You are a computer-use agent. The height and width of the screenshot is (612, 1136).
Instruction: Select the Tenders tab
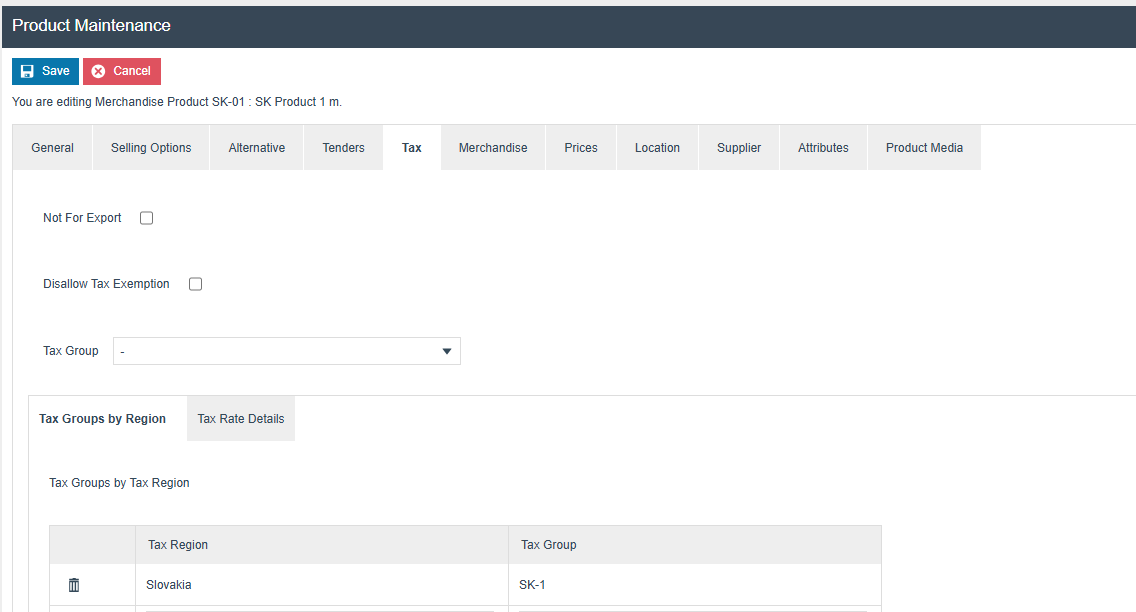click(x=343, y=148)
